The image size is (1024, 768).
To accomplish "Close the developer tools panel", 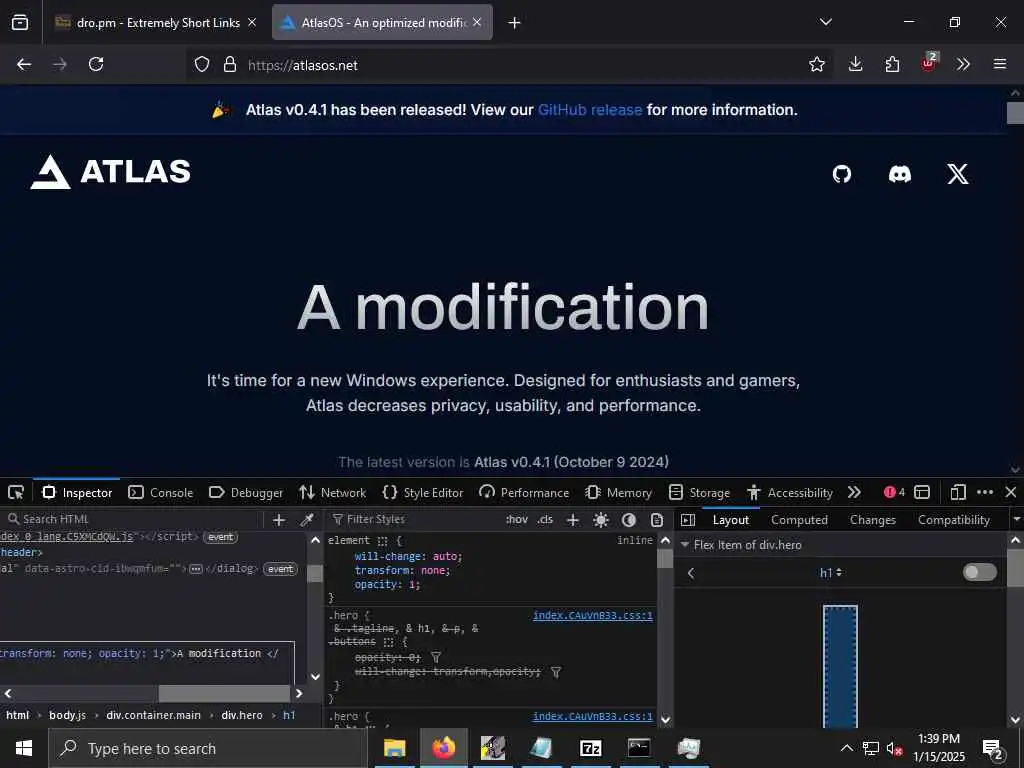I will [x=1011, y=492].
